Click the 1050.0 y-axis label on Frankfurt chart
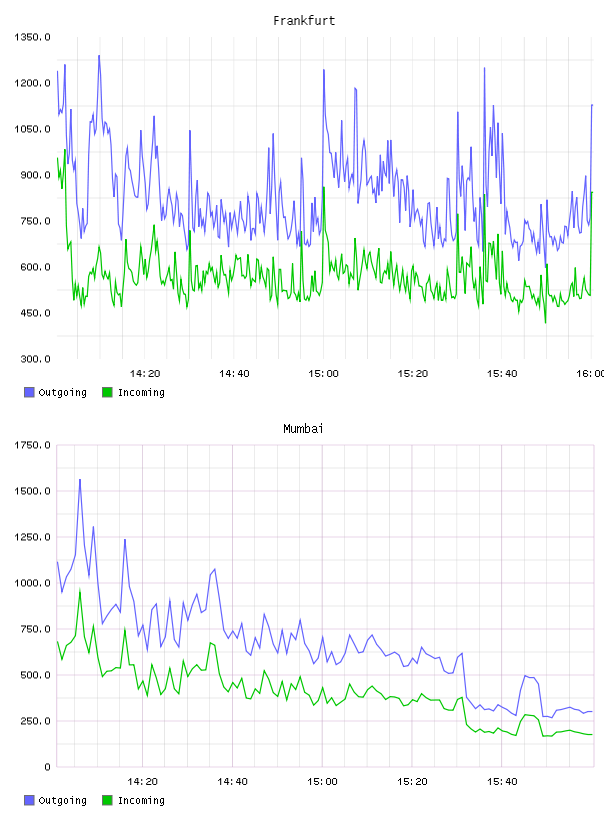Viewport: 608px width, 816px height. (32, 129)
